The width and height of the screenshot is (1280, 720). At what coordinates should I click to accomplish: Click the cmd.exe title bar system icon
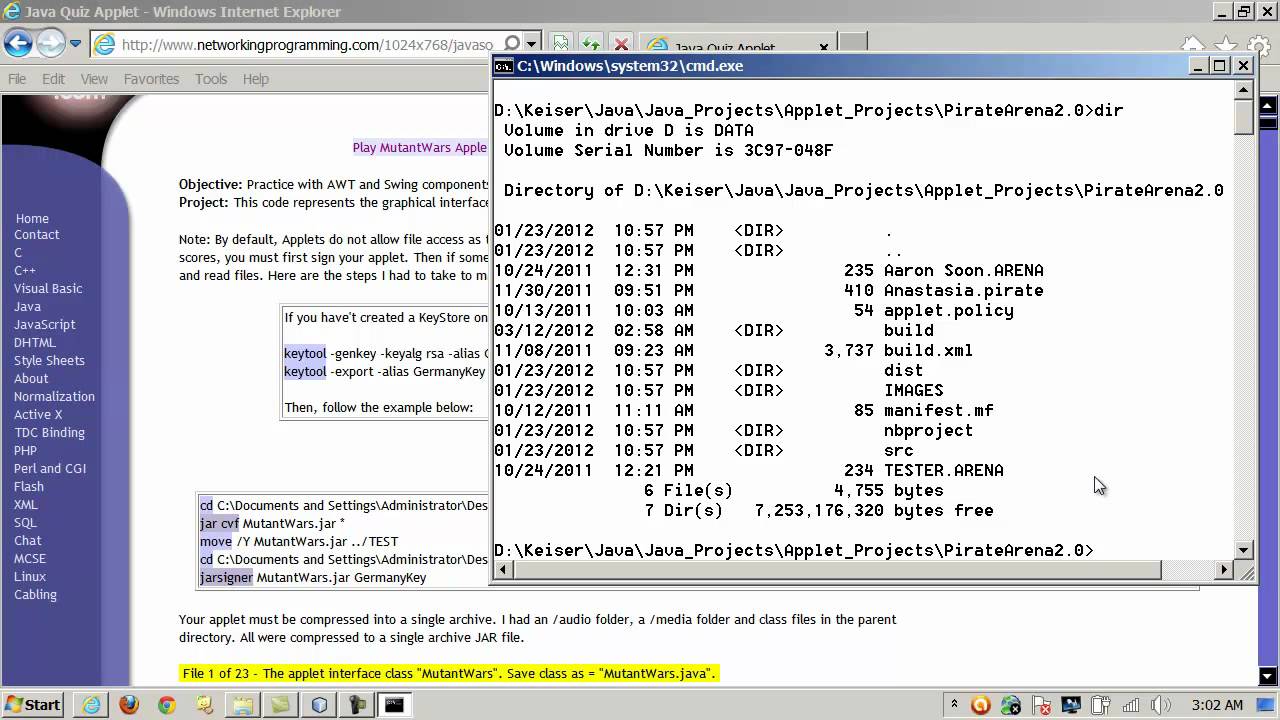point(504,66)
